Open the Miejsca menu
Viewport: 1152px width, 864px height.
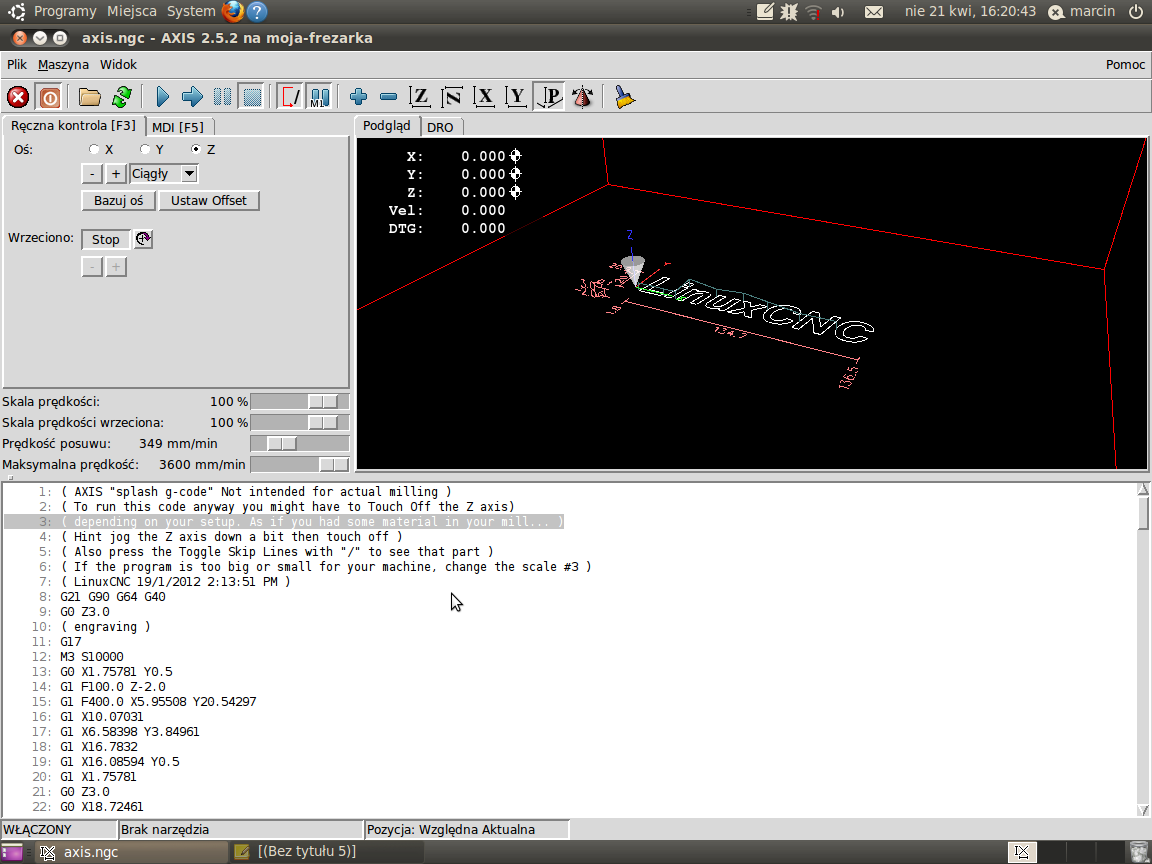[x=132, y=11]
